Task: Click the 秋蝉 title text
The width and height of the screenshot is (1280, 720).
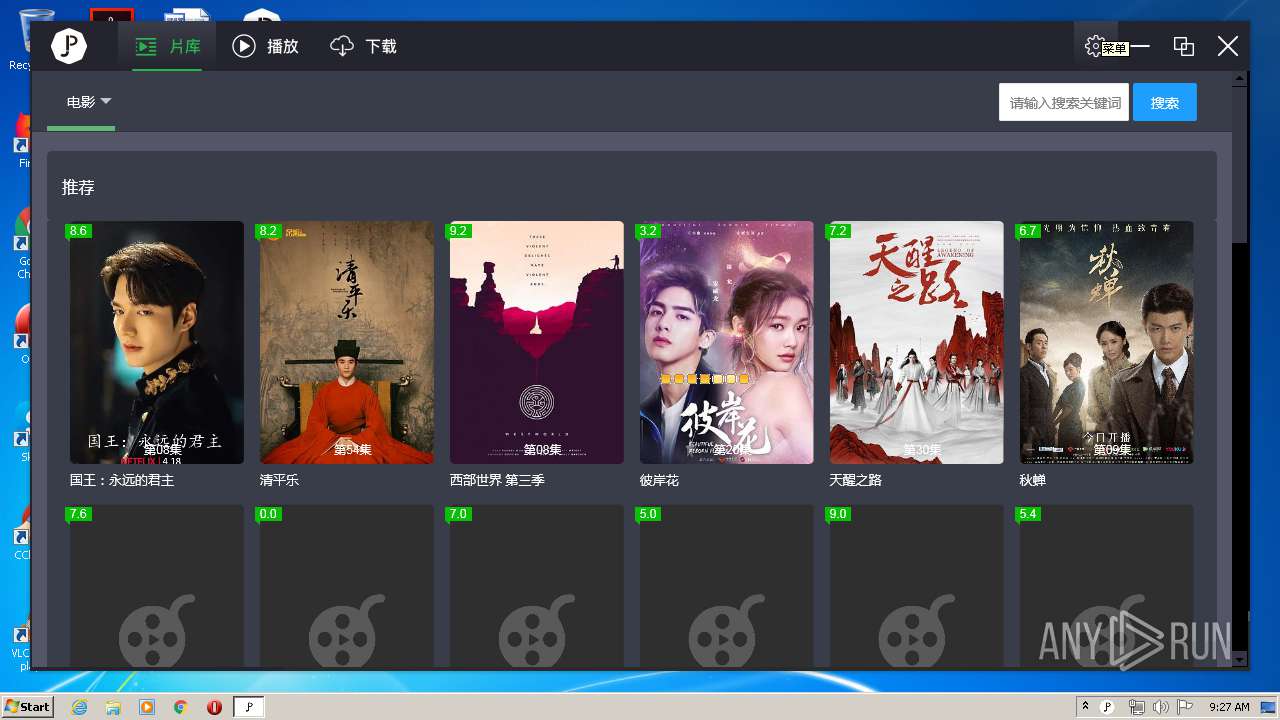Action: coord(1032,480)
